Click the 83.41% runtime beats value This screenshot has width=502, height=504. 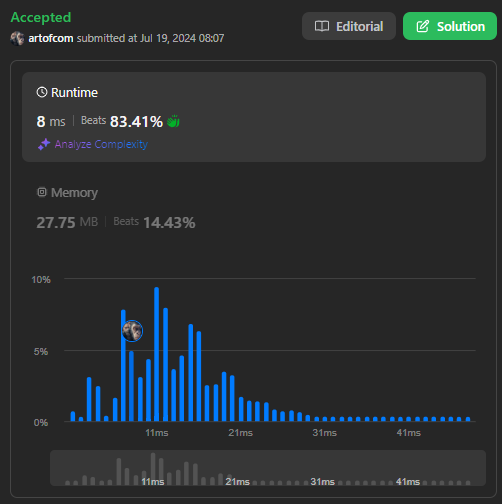click(x=136, y=122)
